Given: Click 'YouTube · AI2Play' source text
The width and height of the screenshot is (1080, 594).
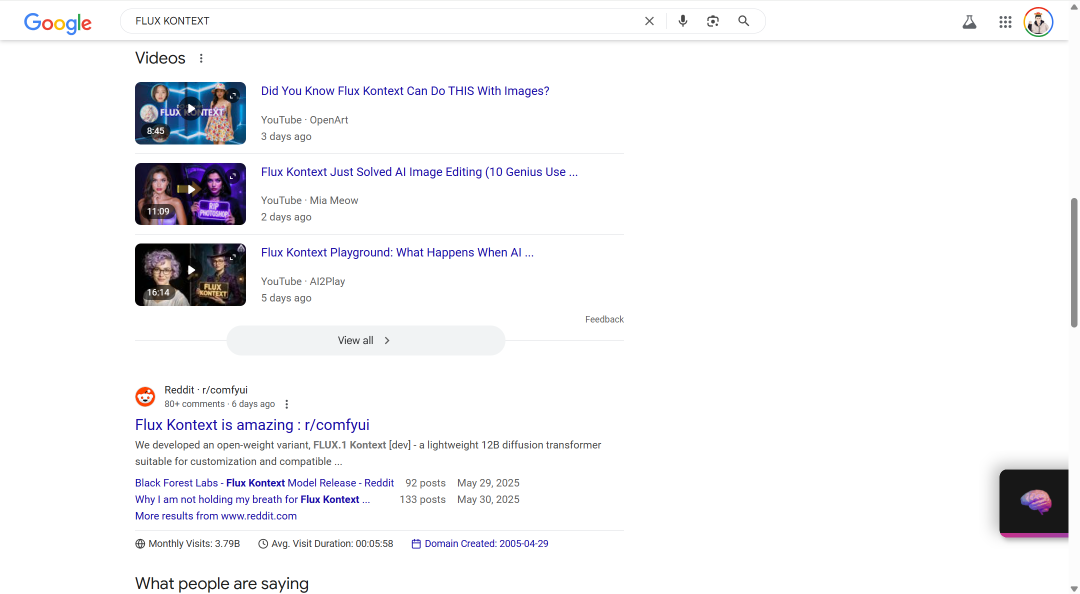Looking at the screenshot, I should [303, 281].
